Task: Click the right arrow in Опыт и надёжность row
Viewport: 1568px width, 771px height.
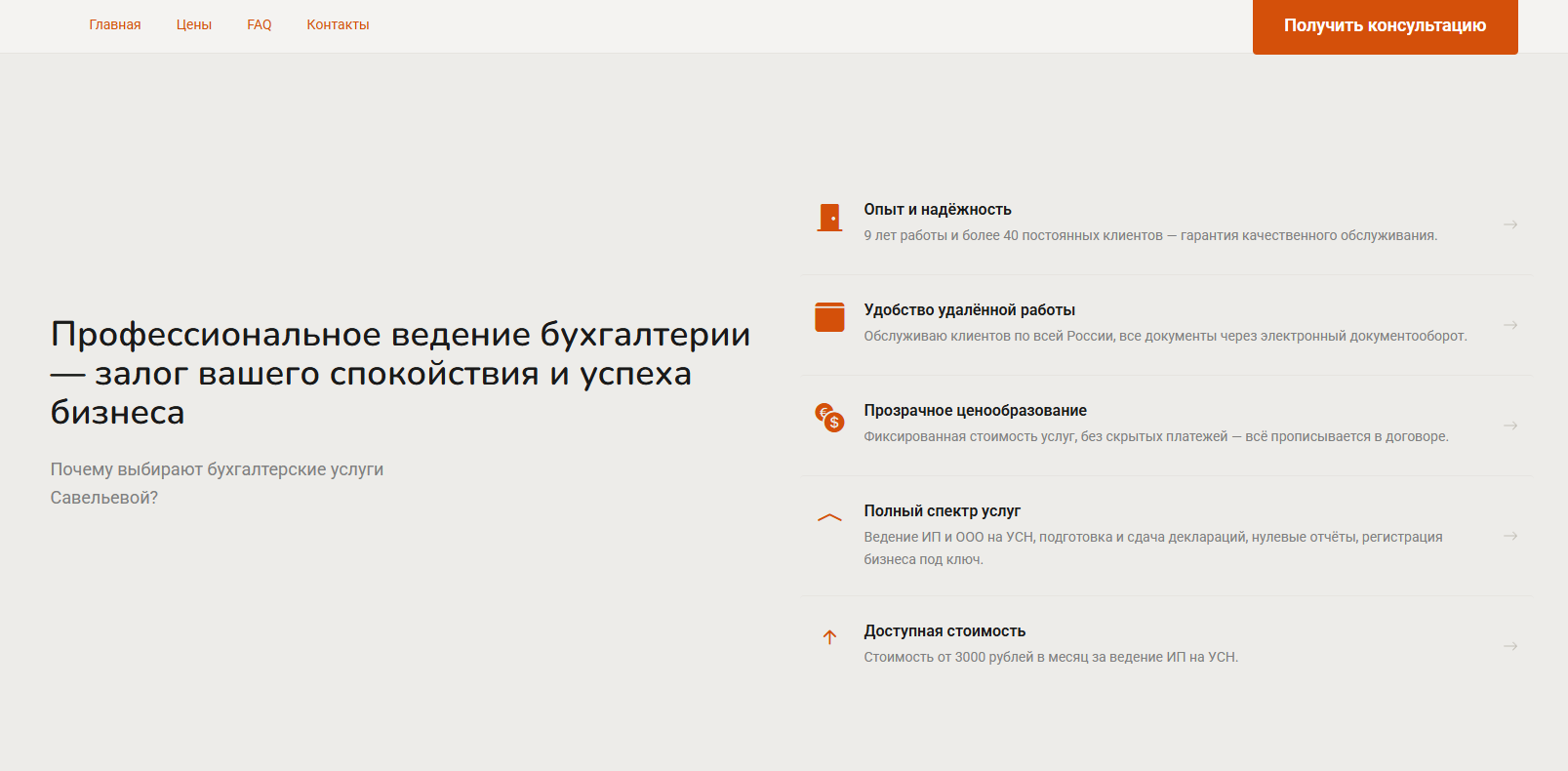Action: [1509, 225]
